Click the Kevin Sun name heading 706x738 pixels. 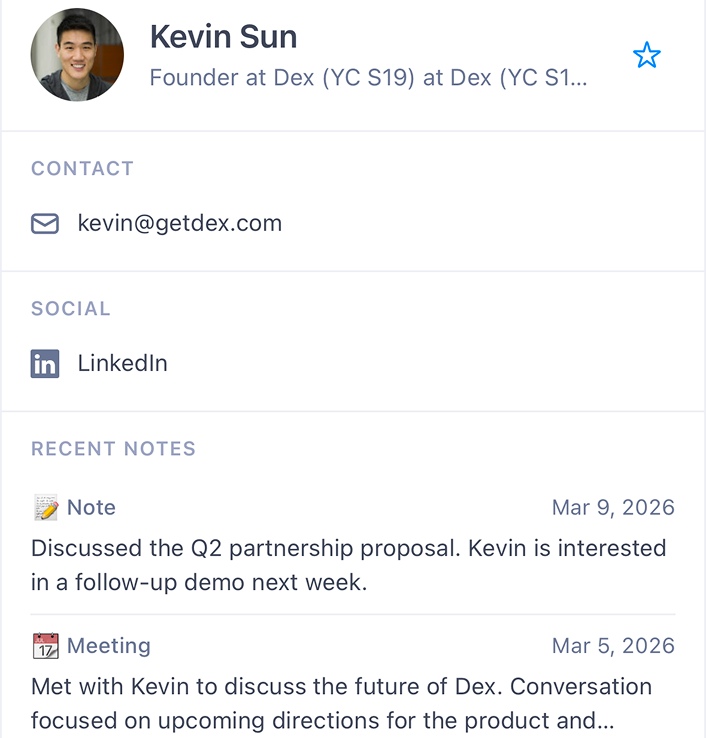point(223,37)
